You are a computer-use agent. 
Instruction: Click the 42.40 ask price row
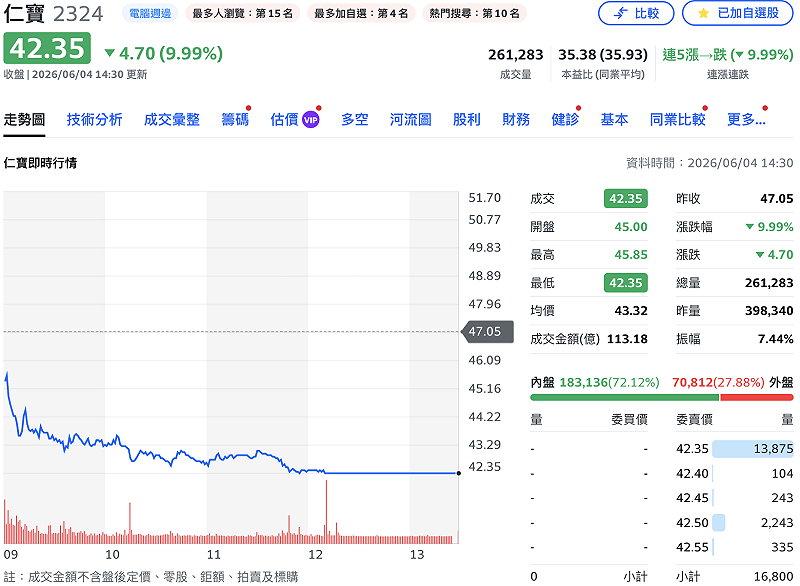pyautogui.click(x=735, y=473)
